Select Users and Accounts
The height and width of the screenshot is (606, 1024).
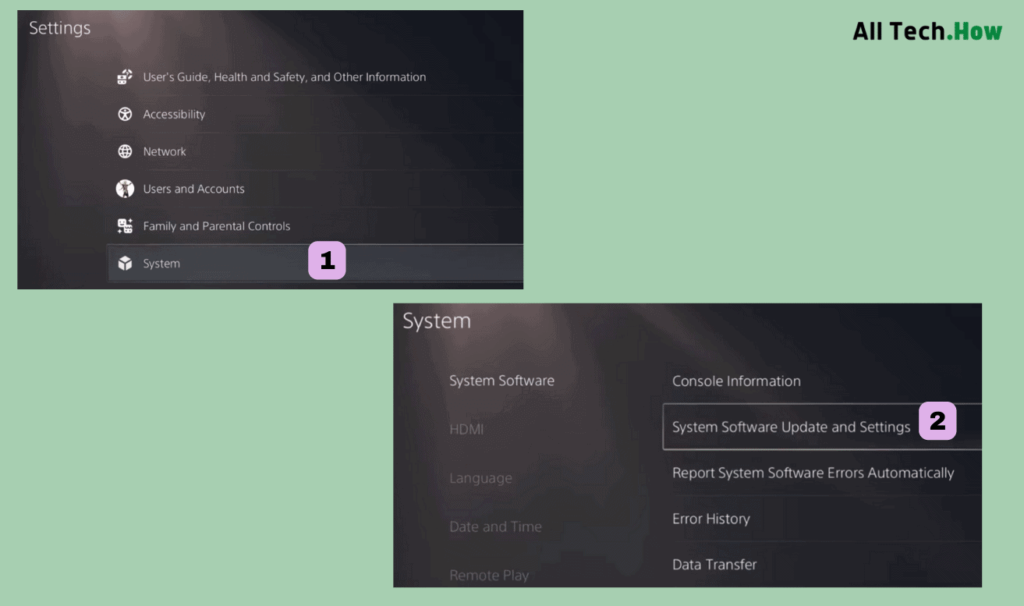pyautogui.click(x=315, y=189)
